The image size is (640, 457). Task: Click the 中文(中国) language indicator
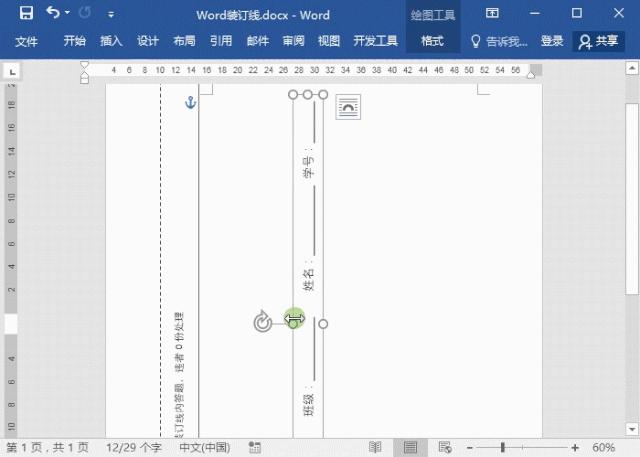tap(204, 448)
